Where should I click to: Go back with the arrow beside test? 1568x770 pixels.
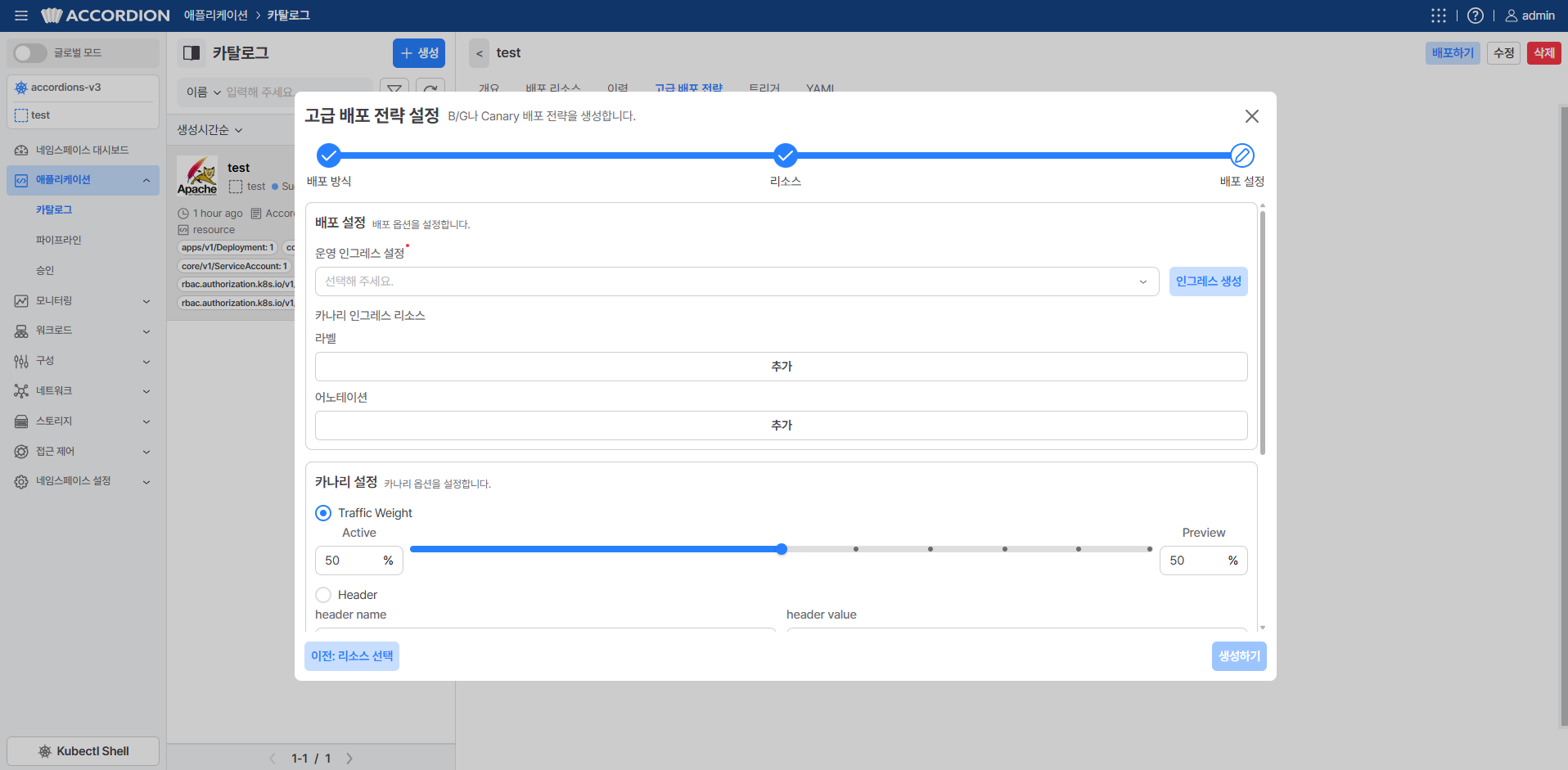pos(480,53)
